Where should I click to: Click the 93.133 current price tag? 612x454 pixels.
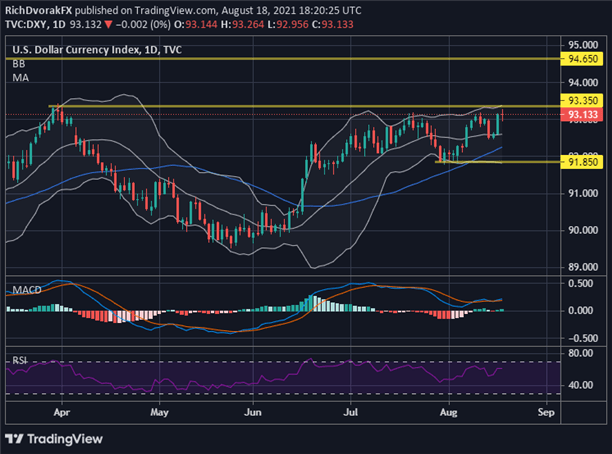pos(582,114)
